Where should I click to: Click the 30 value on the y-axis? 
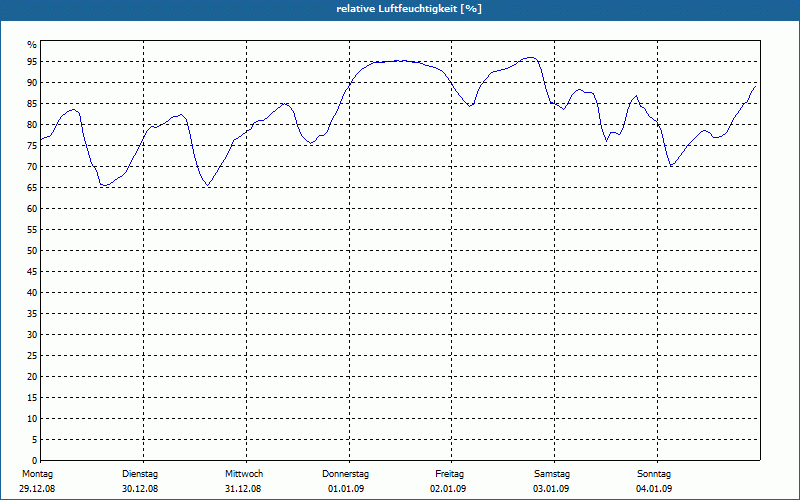coord(32,335)
